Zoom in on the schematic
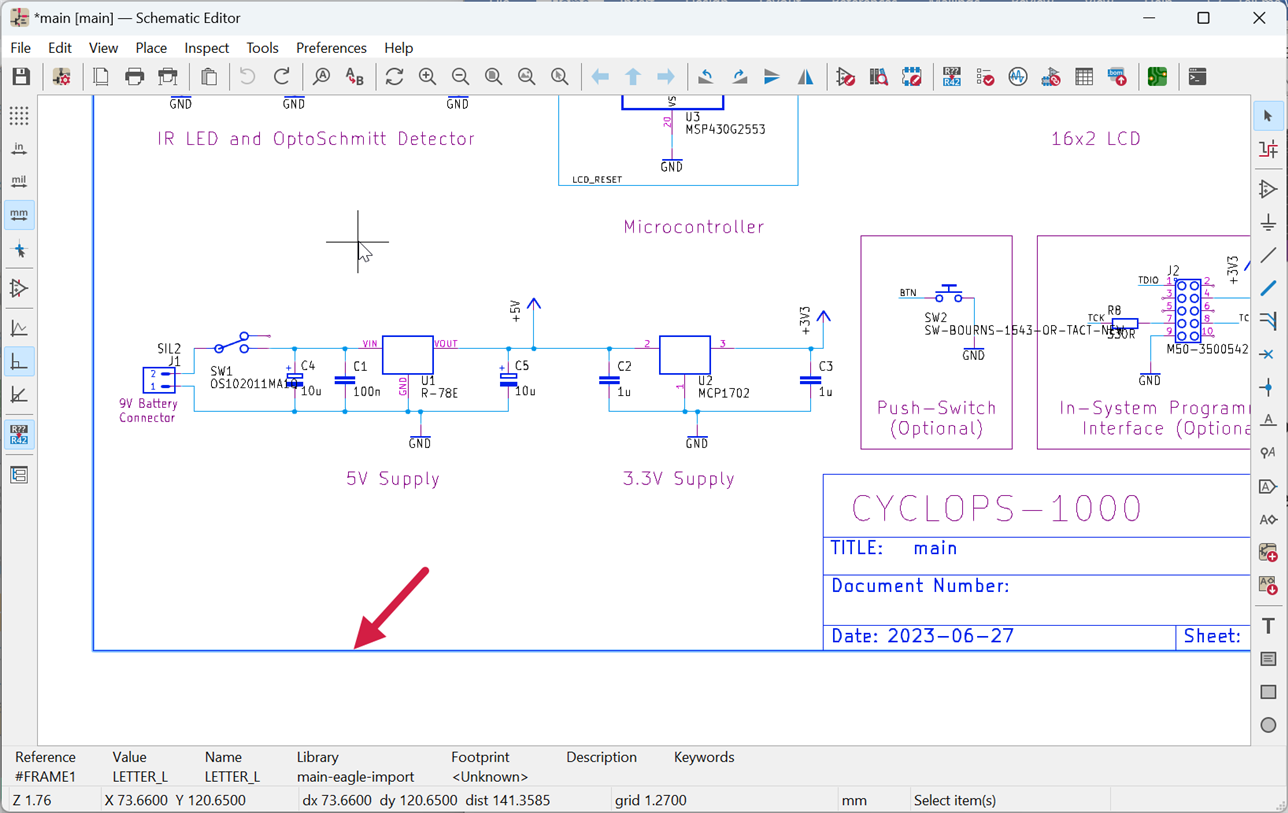1288x813 pixels. point(427,77)
